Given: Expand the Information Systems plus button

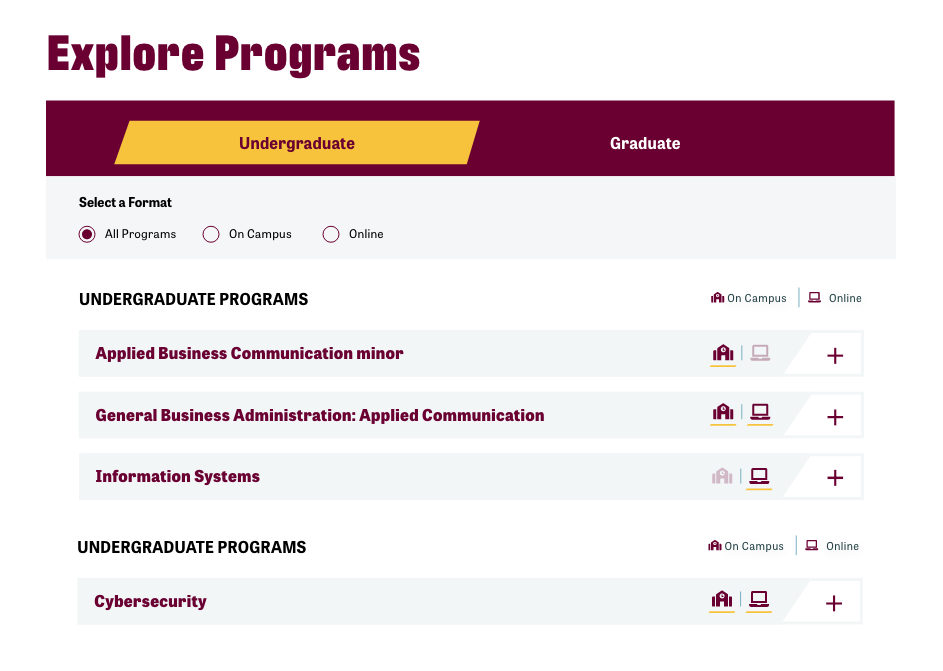Looking at the screenshot, I should click(x=835, y=478).
